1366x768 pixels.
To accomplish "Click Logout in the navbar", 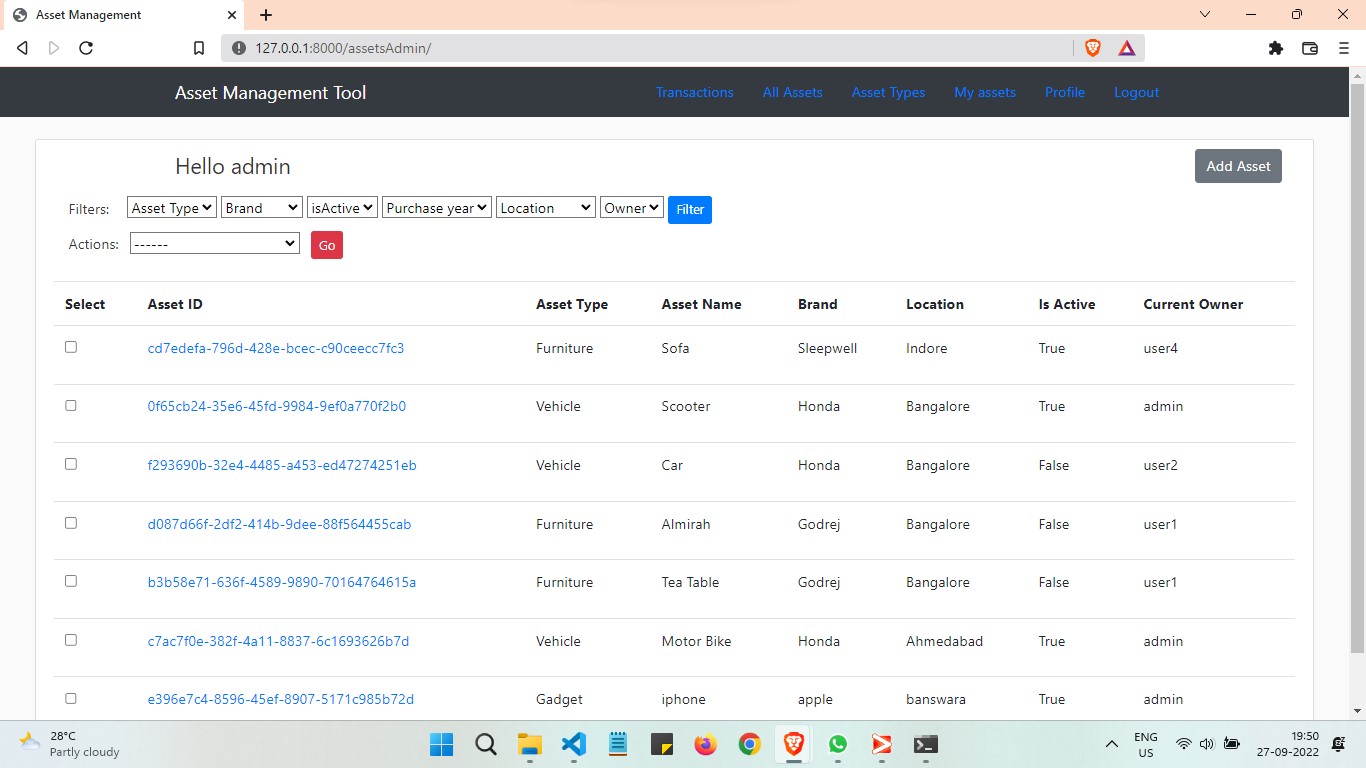I will pyautogui.click(x=1137, y=92).
